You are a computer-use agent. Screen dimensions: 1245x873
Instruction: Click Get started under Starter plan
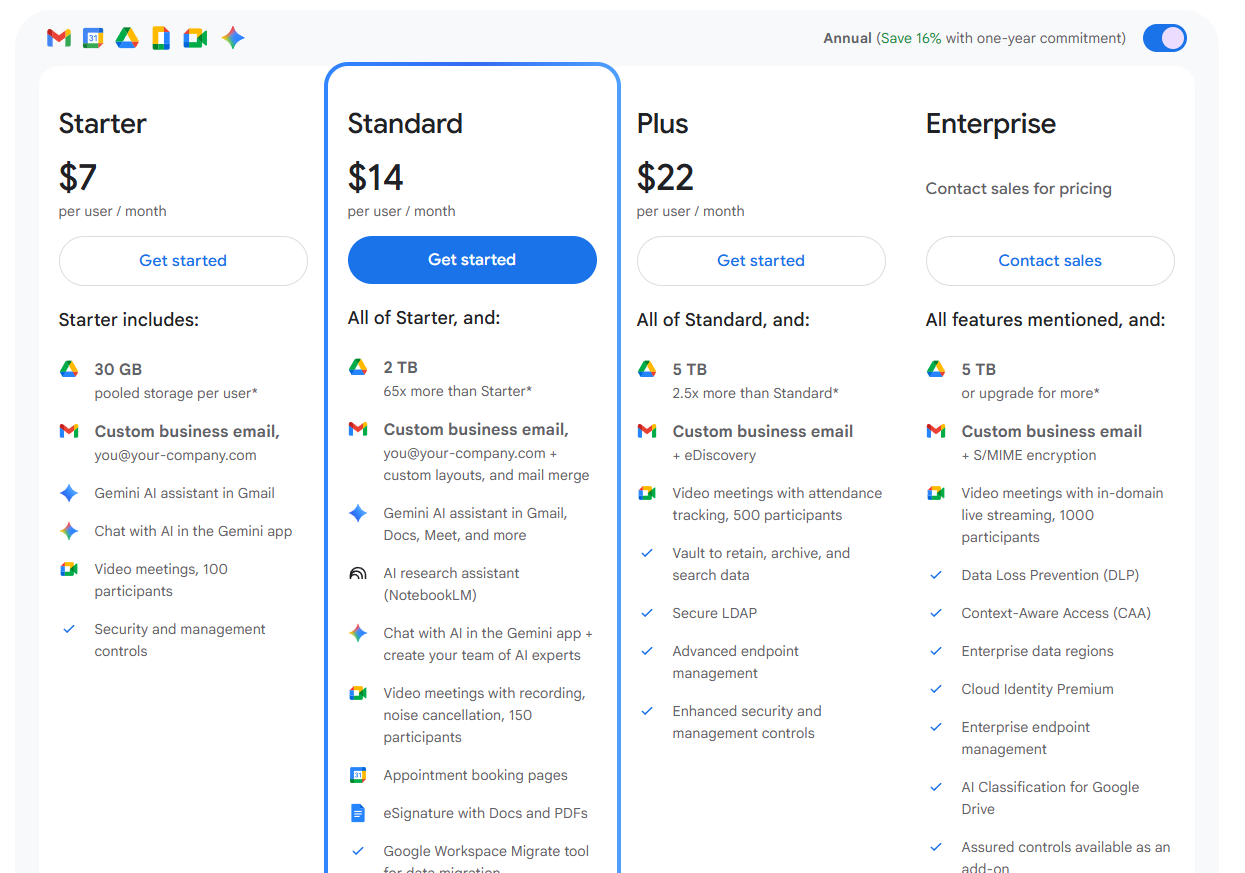click(183, 261)
